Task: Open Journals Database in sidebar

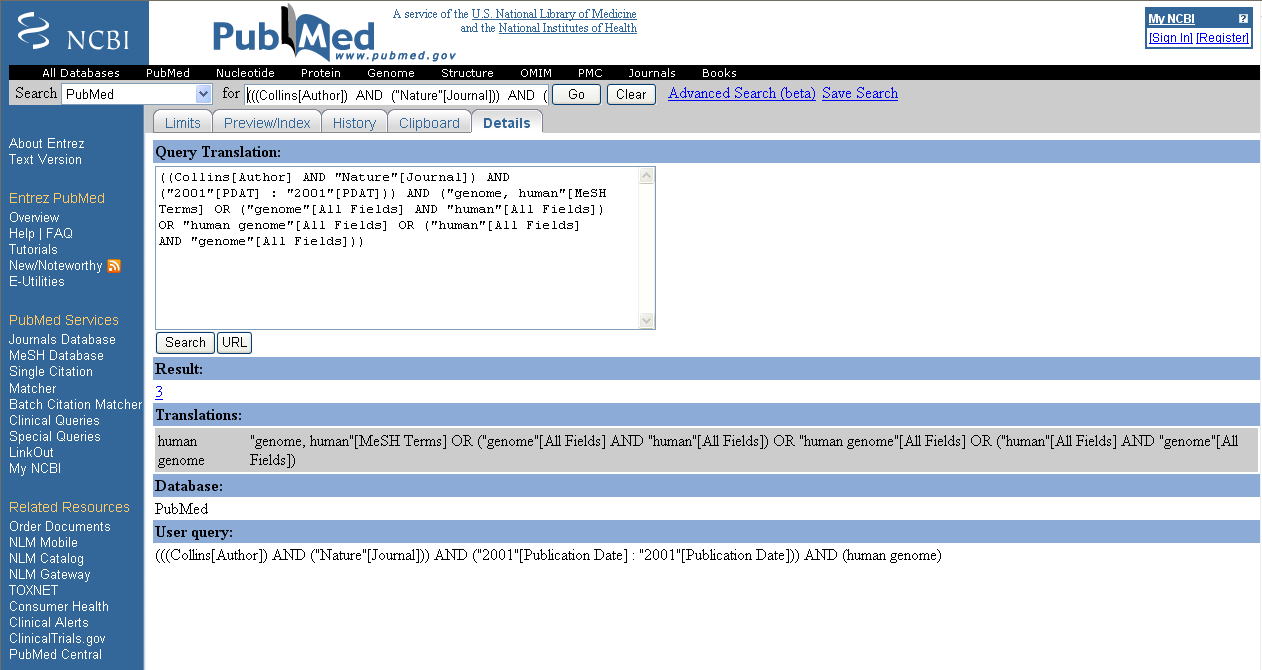Action: pos(62,340)
